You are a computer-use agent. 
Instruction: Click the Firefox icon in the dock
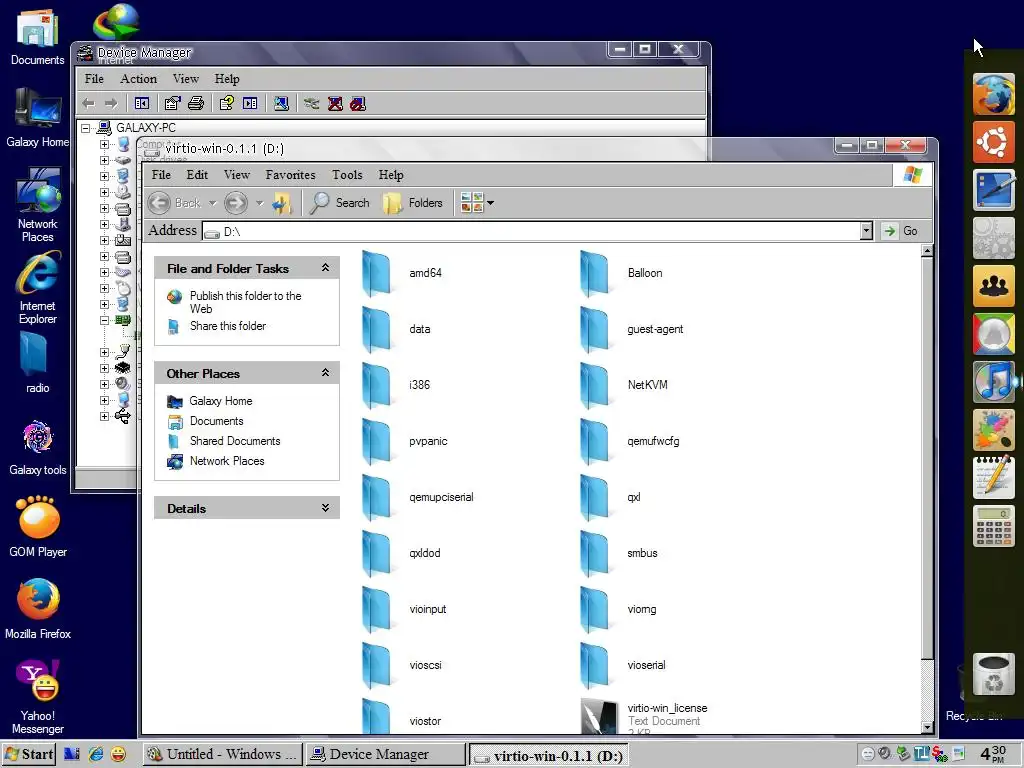(x=993, y=95)
